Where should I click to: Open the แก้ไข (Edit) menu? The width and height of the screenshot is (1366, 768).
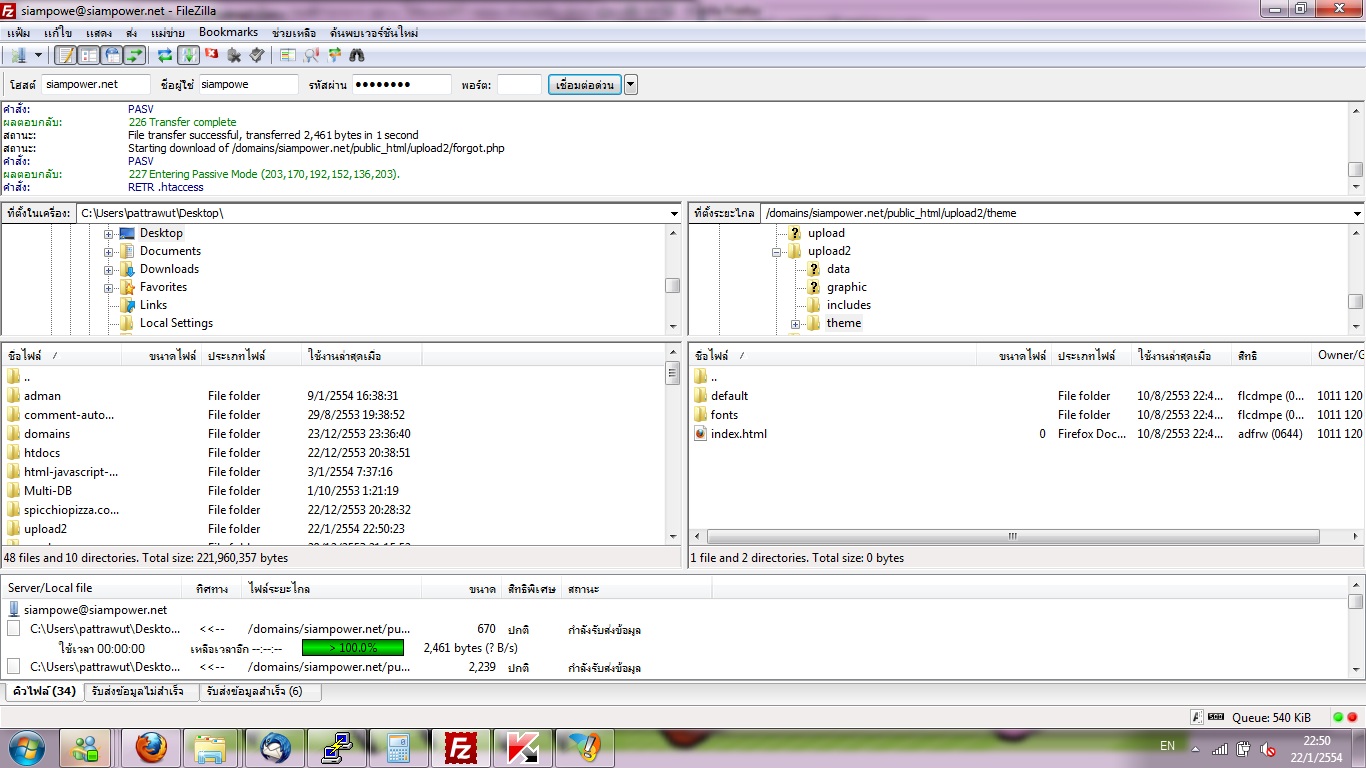(x=58, y=33)
